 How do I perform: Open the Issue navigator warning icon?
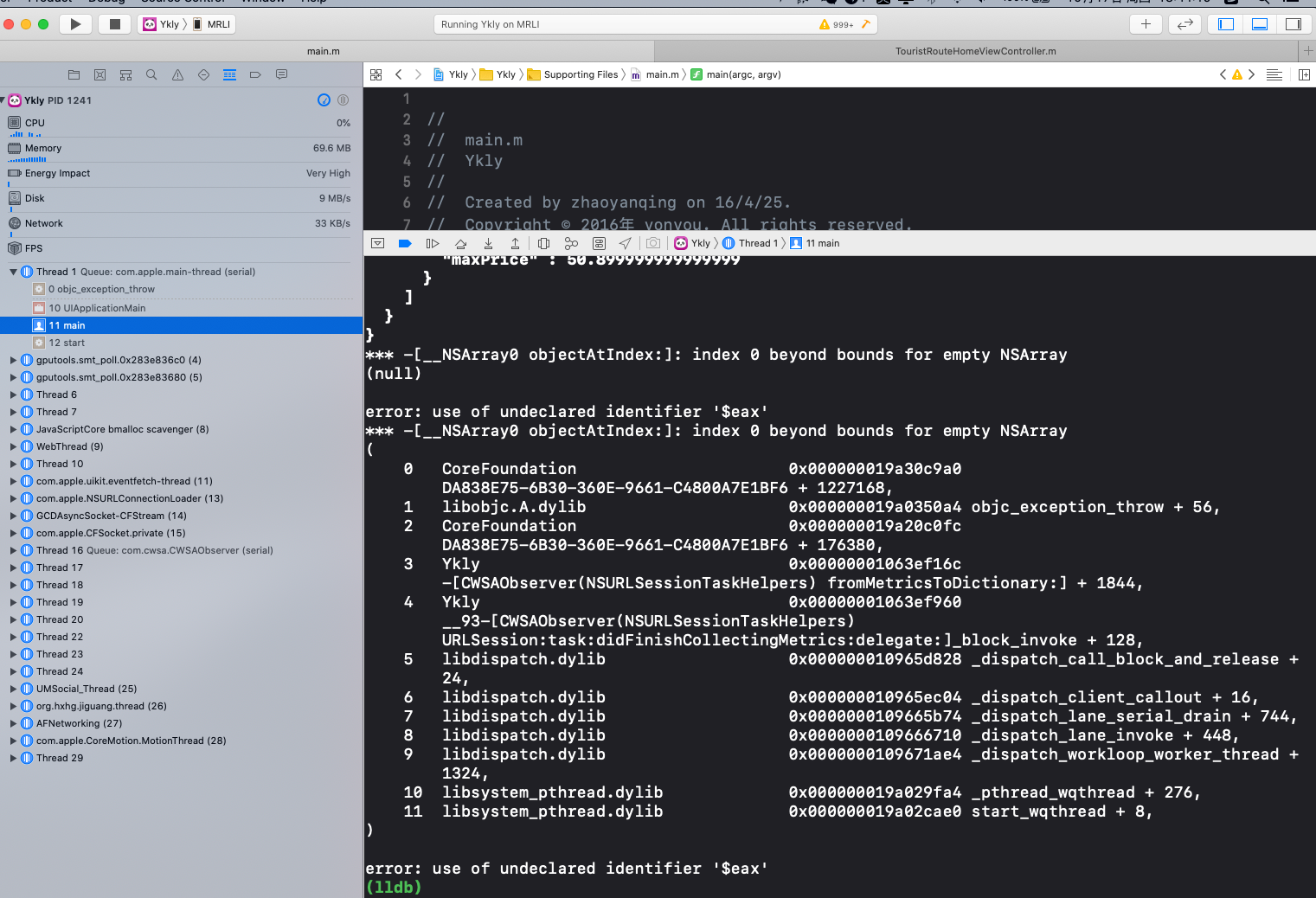point(177,74)
